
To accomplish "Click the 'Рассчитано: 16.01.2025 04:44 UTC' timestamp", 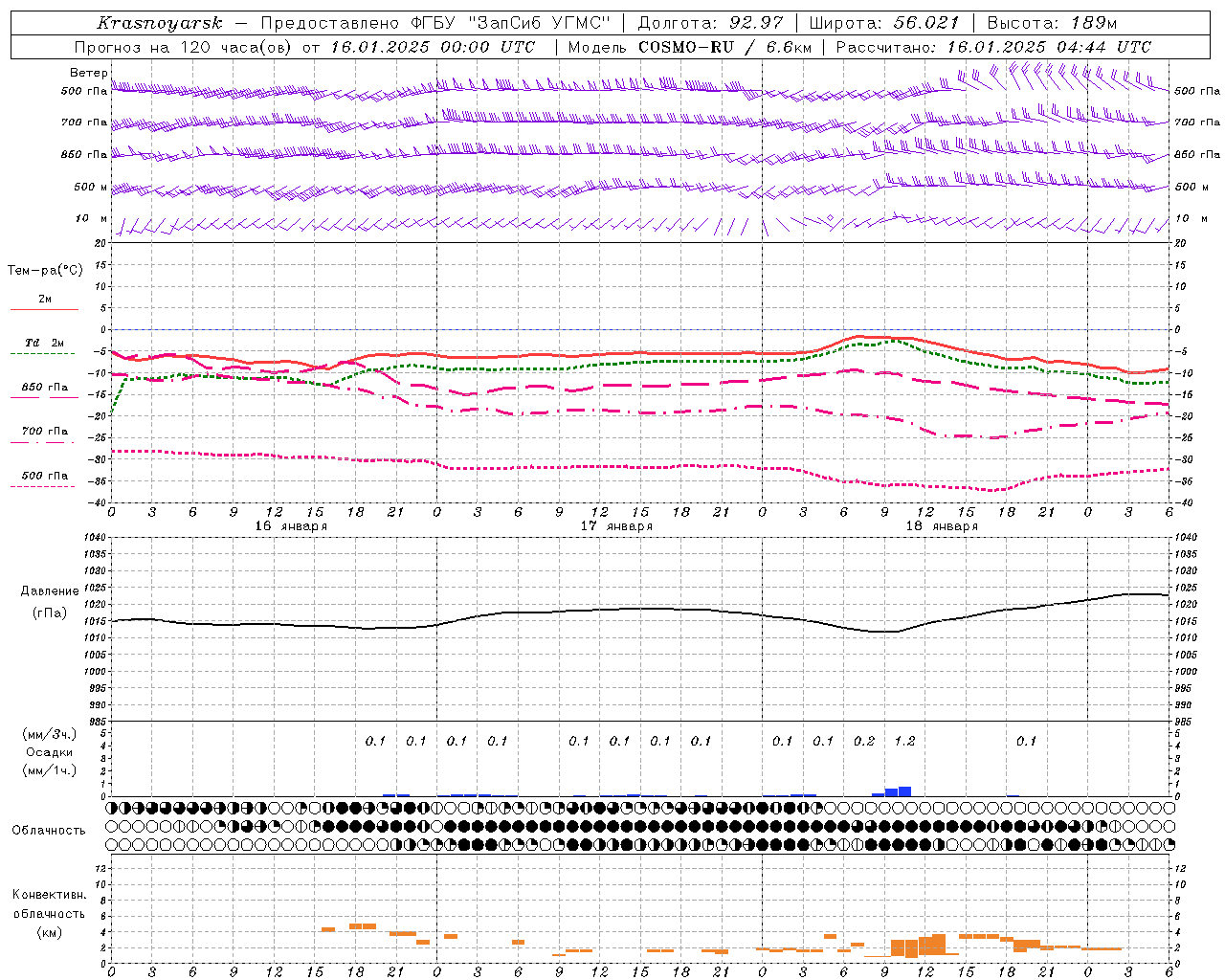I will point(993,47).
